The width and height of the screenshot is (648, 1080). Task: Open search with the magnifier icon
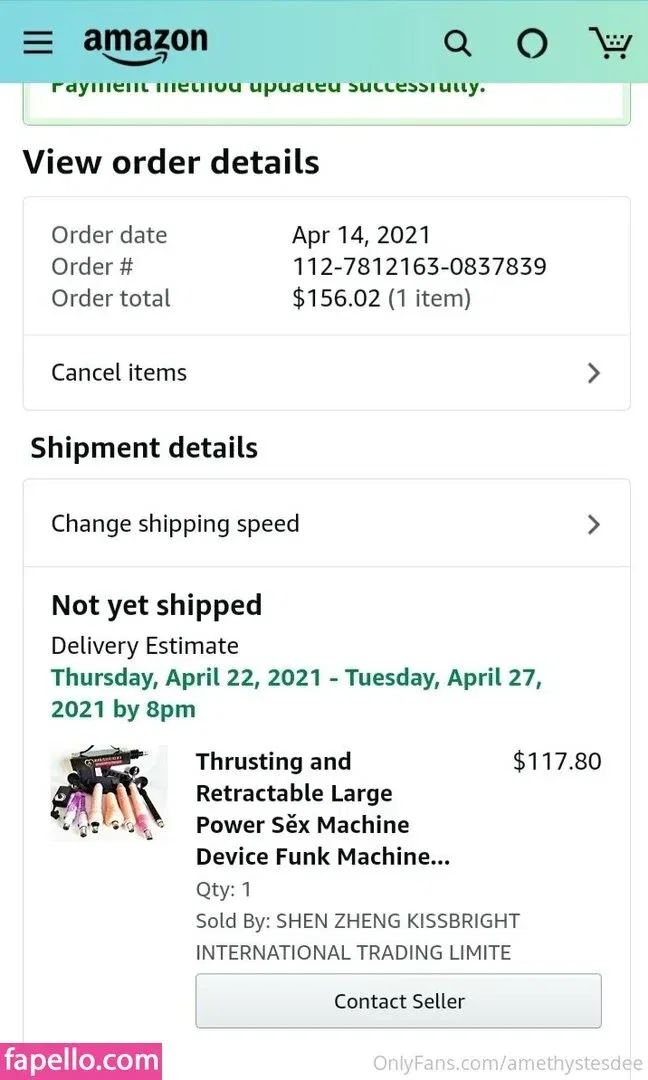tap(457, 43)
